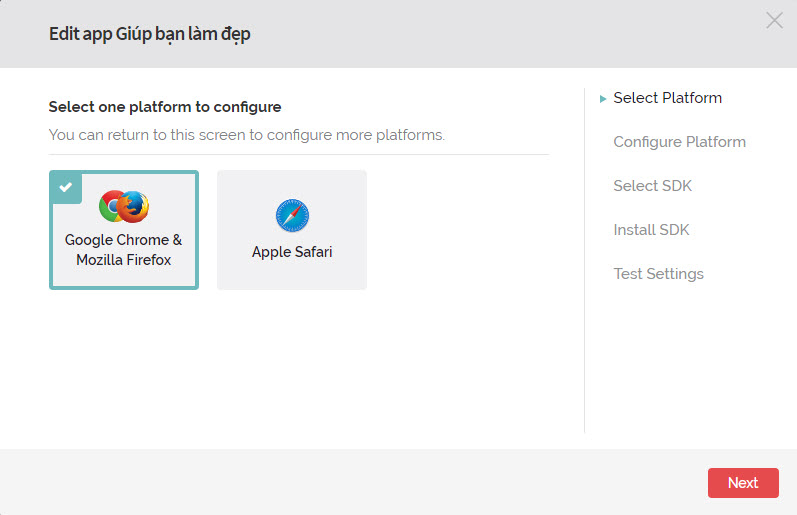Click the arrow marker beside Select Platform
This screenshot has height=515, width=797.
point(603,99)
